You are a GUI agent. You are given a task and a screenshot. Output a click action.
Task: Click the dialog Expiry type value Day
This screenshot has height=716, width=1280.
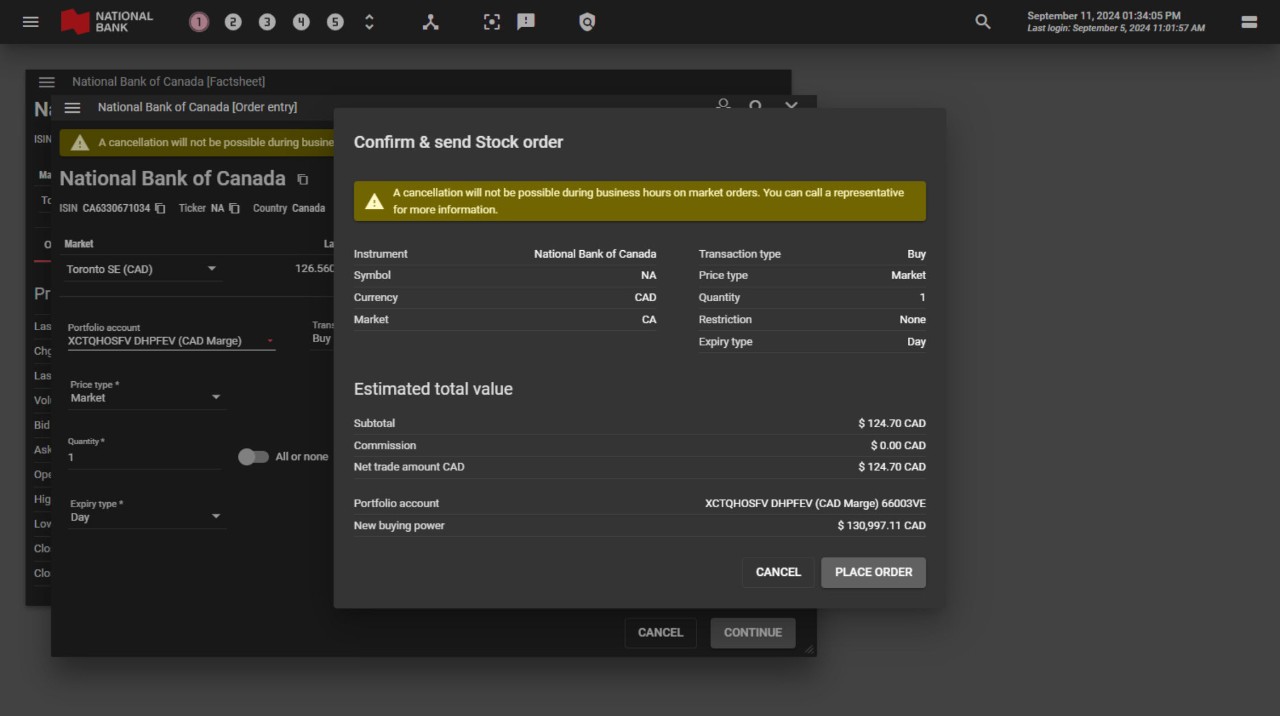pyautogui.click(x=916, y=341)
